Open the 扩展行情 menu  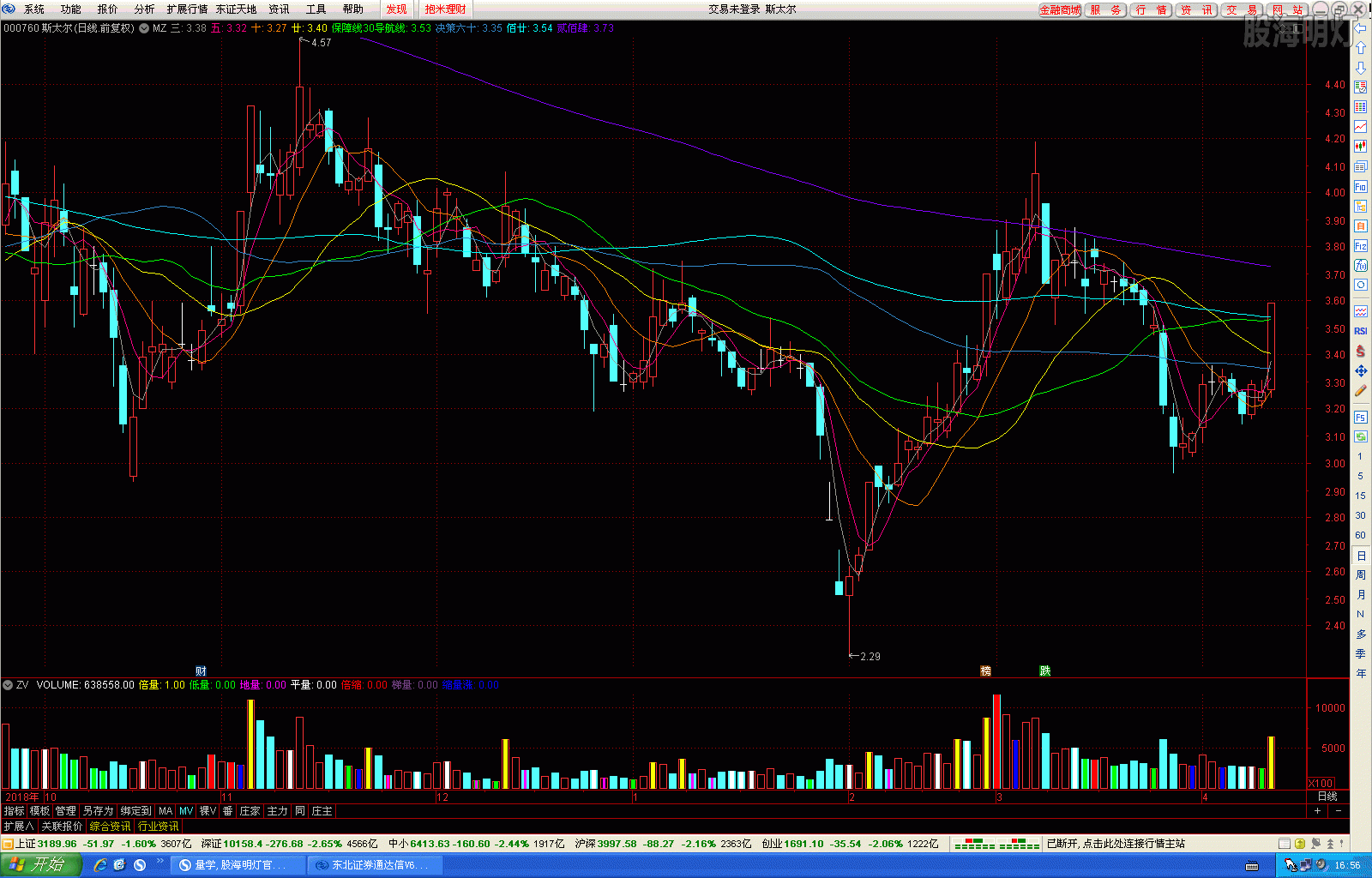pos(187,9)
